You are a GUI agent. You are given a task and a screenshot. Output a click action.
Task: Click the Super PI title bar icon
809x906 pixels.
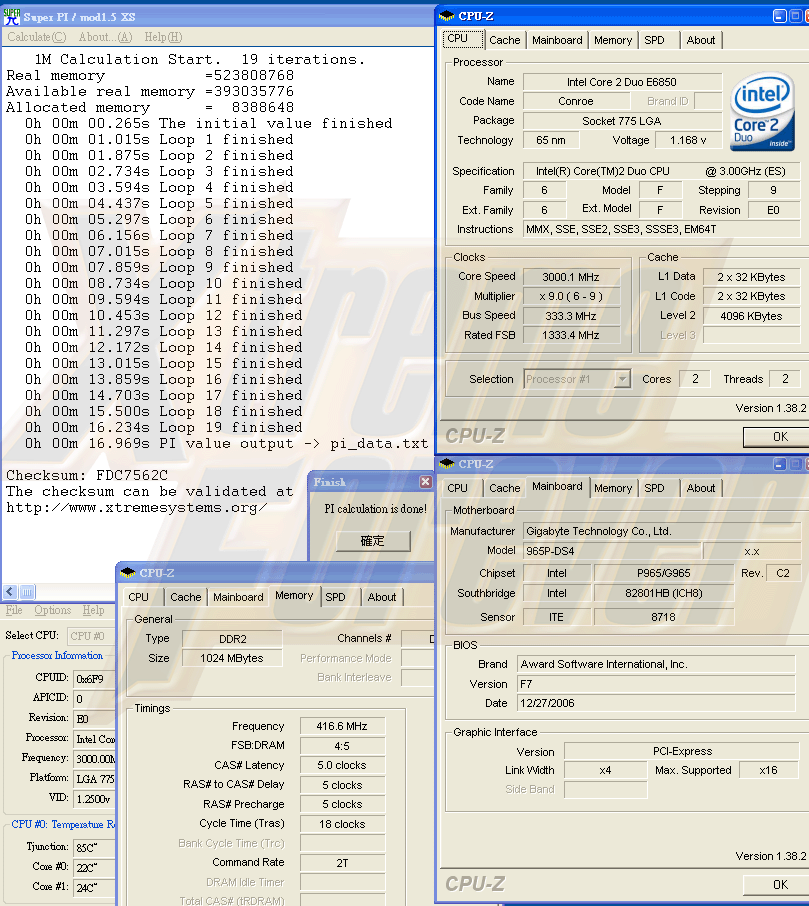point(11,15)
